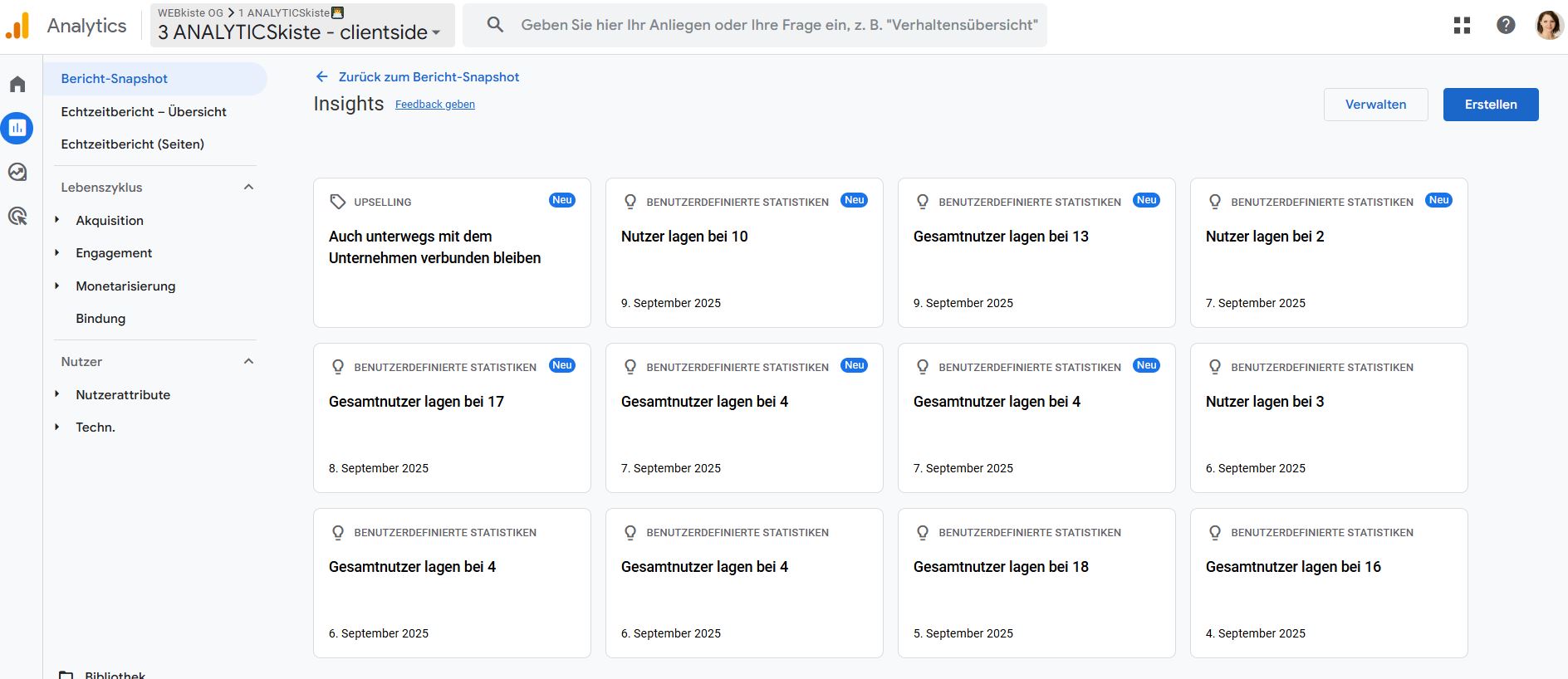Click the Insights page heading
Image resolution: width=1568 pixels, height=679 pixels.
(x=349, y=104)
